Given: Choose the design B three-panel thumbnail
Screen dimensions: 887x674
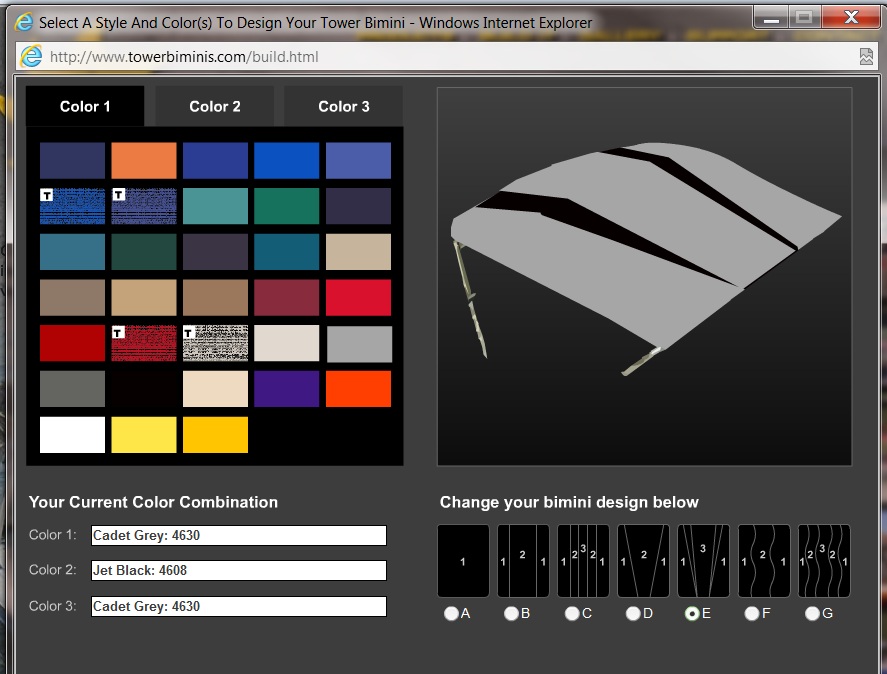Looking at the screenshot, I should tap(523, 561).
